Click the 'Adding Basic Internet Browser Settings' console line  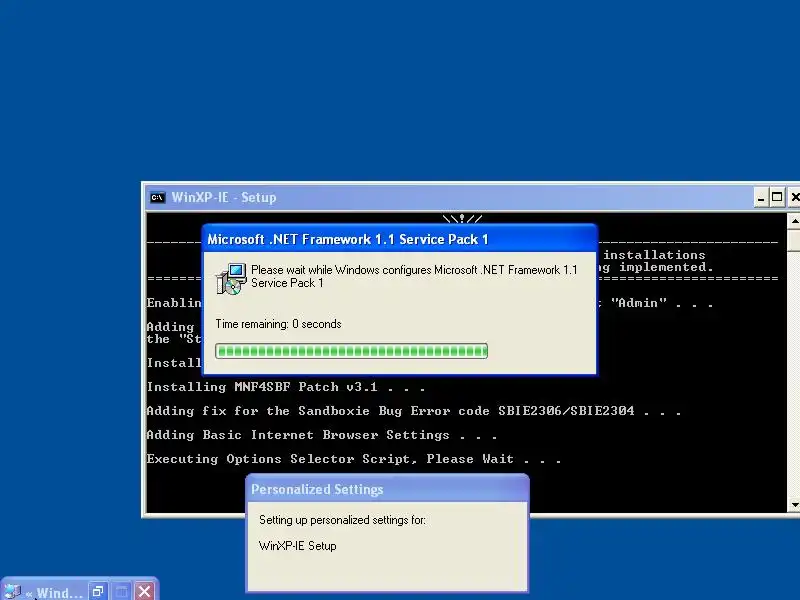point(321,435)
